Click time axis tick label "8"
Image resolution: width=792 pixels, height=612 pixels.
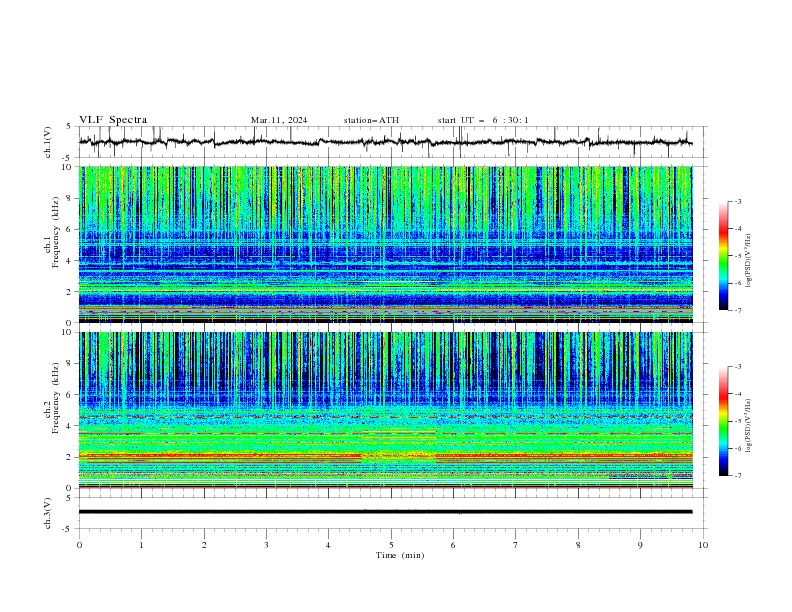pyautogui.click(x=578, y=545)
